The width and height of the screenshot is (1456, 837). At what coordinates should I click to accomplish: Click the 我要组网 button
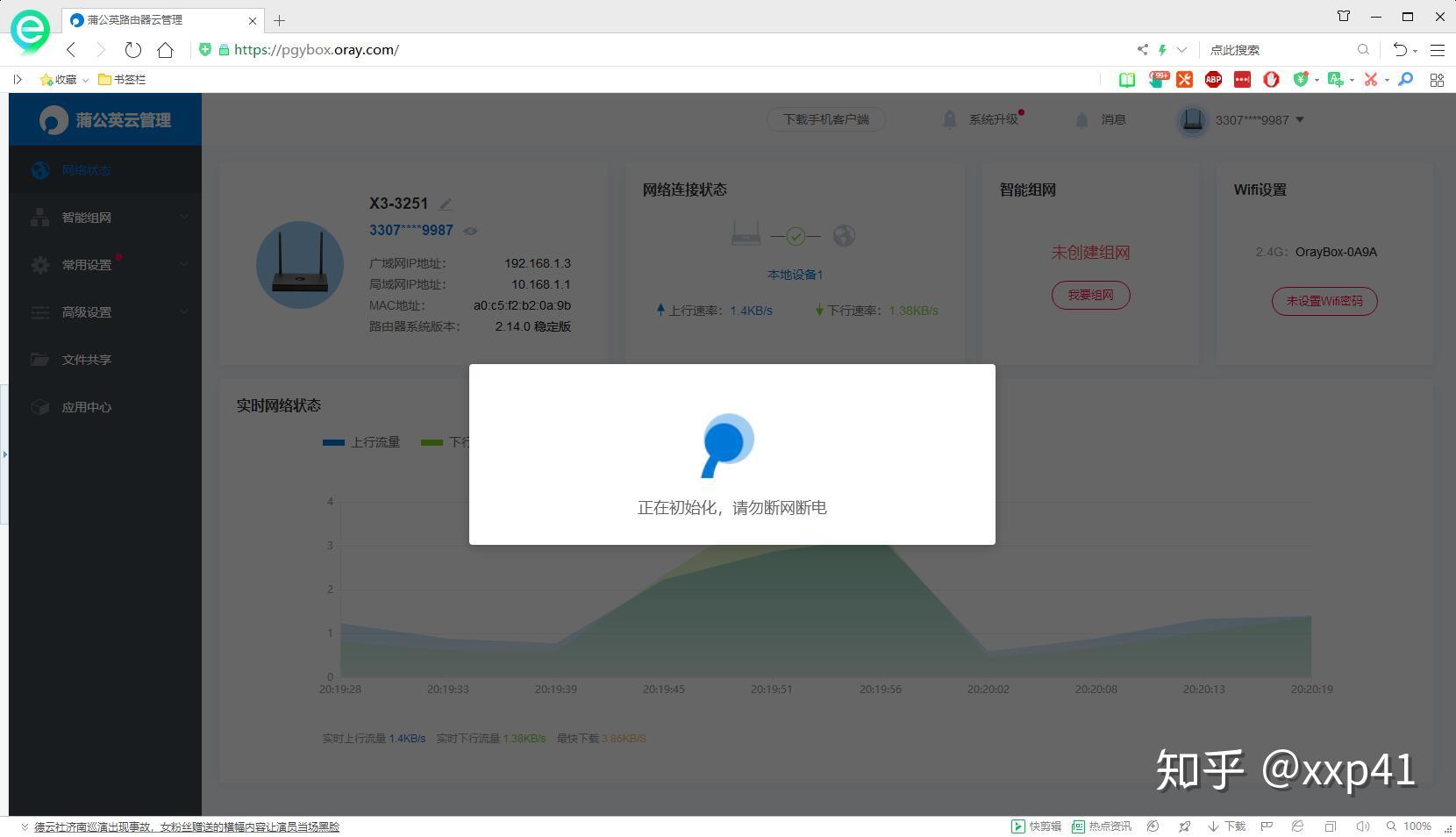click(x=1090, y=295)
